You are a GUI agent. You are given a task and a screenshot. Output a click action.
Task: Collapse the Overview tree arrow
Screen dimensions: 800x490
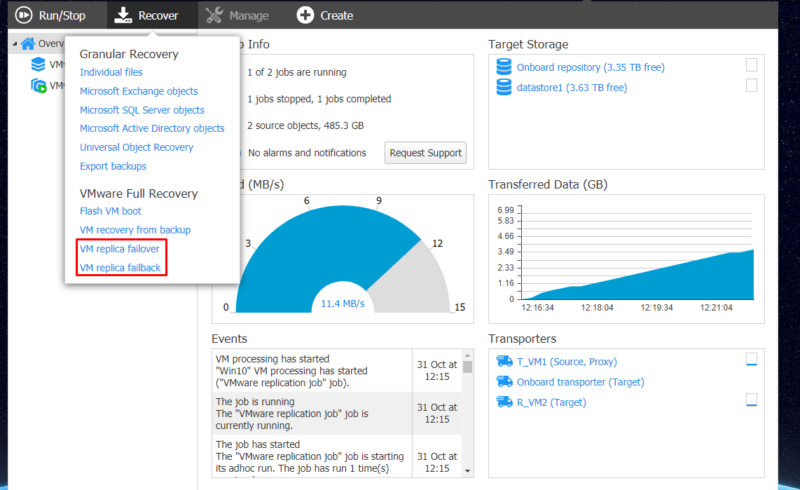(x=15, y=44)
